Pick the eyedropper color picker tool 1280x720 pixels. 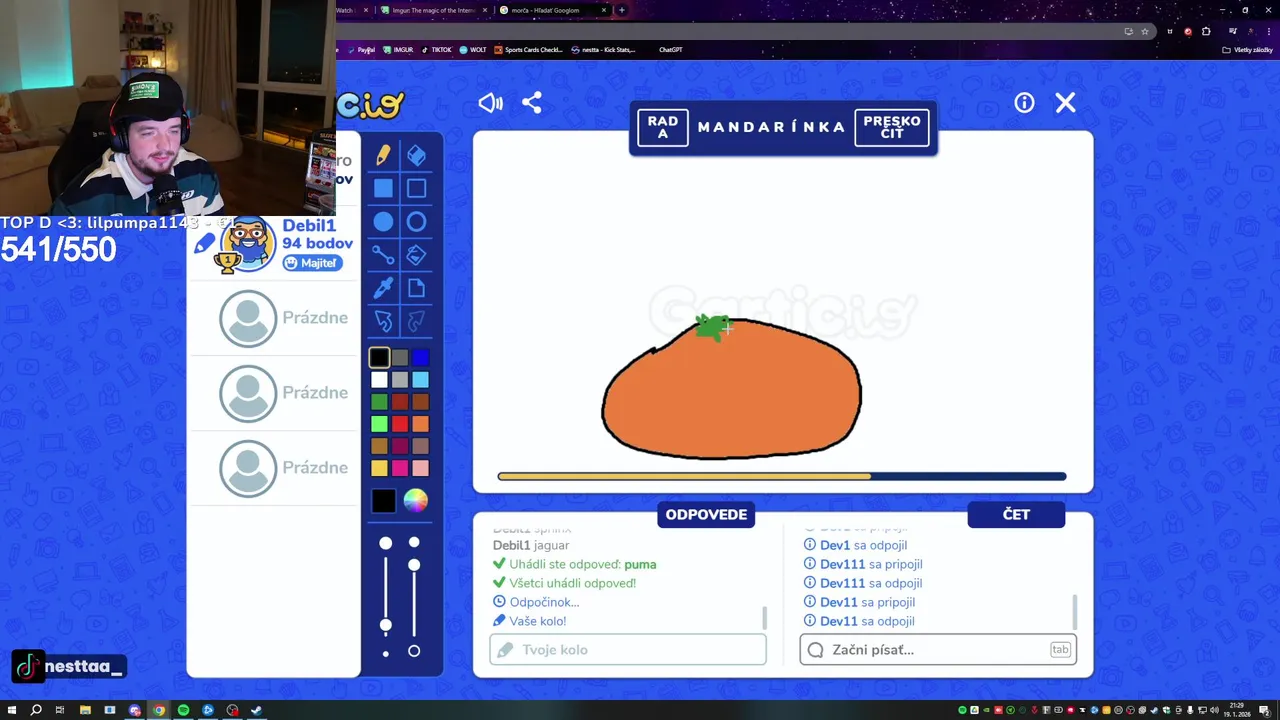tap(384, 288)
